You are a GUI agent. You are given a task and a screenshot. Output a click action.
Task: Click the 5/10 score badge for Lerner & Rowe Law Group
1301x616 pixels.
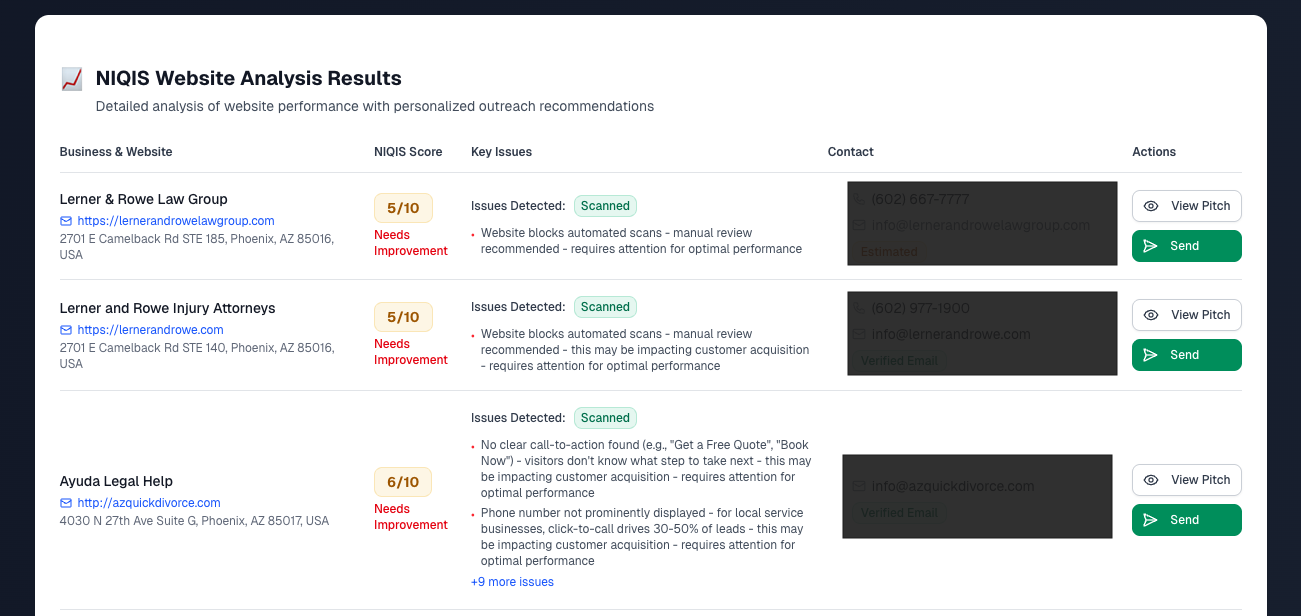click(x=403, y=208)
